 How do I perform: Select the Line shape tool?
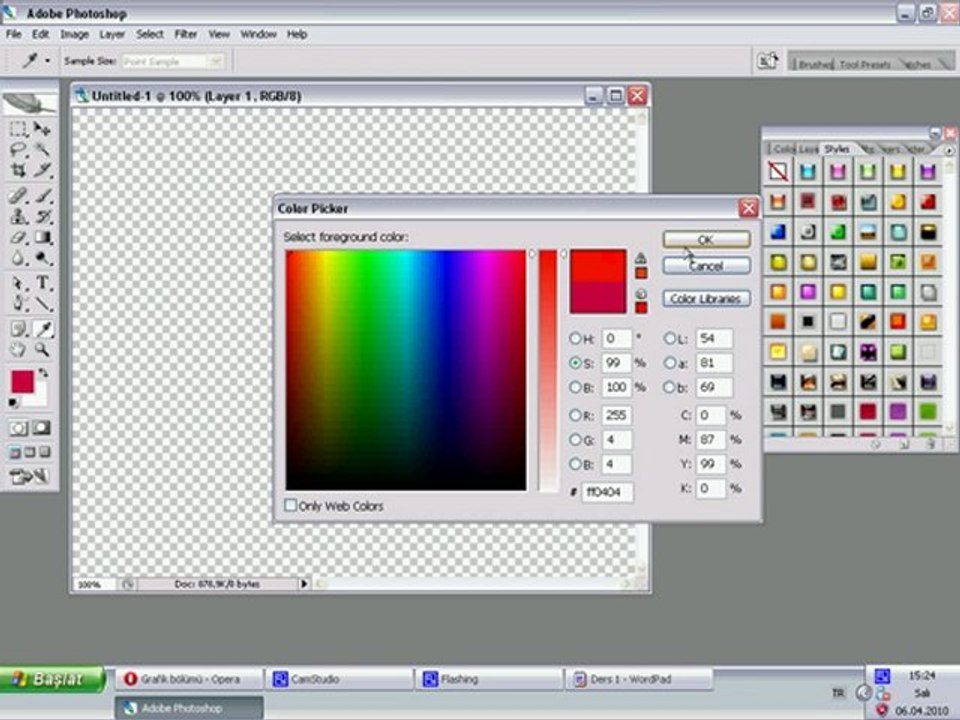pyautogui.click(x=42, y=303)
